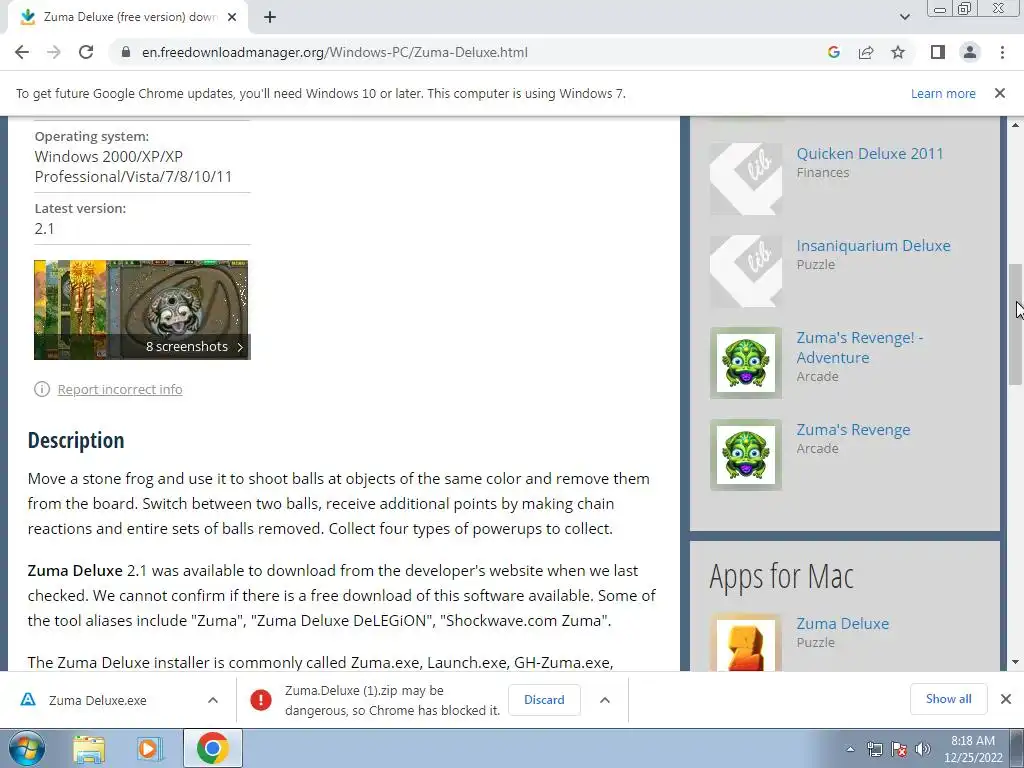The width and height of the screenshot is (1024, 768).
Task: Toggle Chrome side panel
Action: [x=938, y=52]
